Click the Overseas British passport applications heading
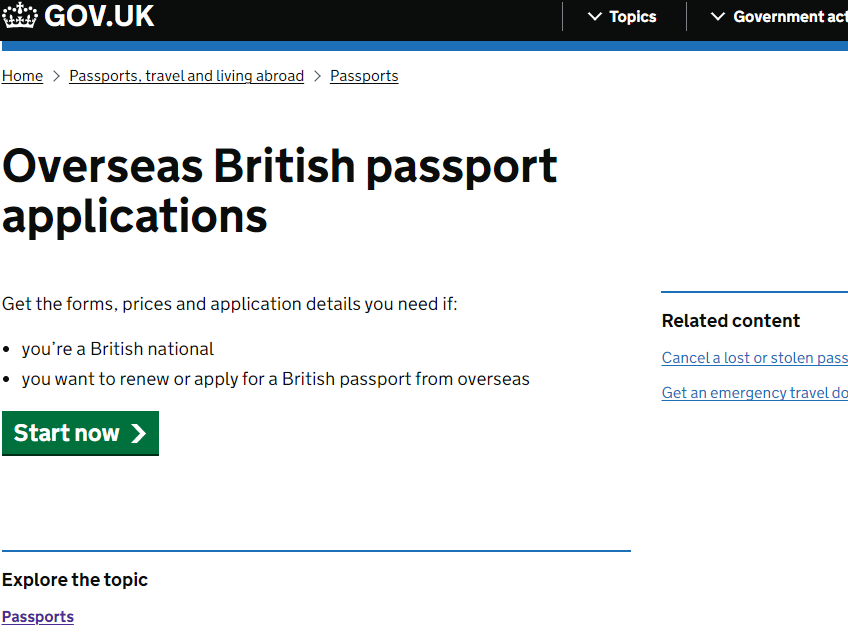Viewport: 848px width, 636px height. tap(279, 191)
